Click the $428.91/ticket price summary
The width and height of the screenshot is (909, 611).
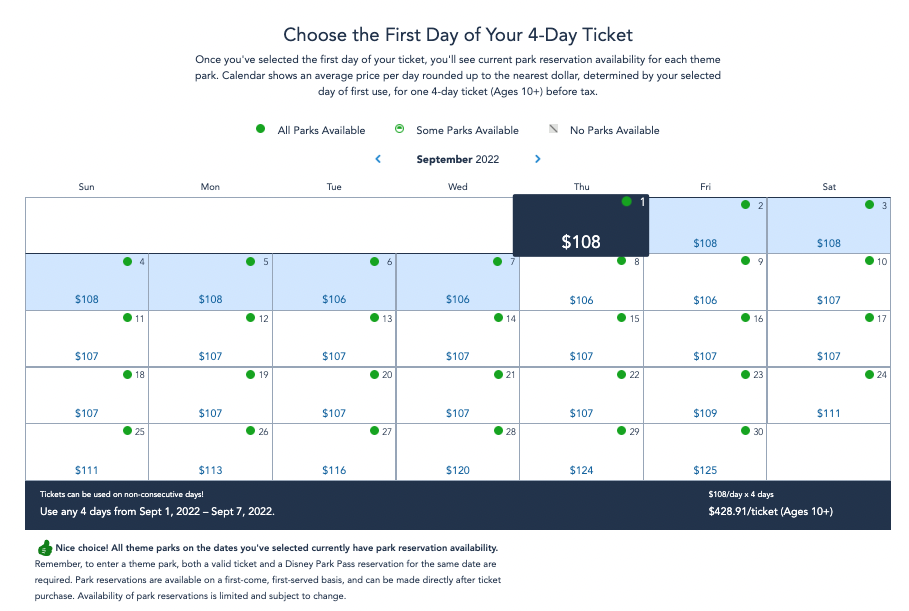coord(770,511)
